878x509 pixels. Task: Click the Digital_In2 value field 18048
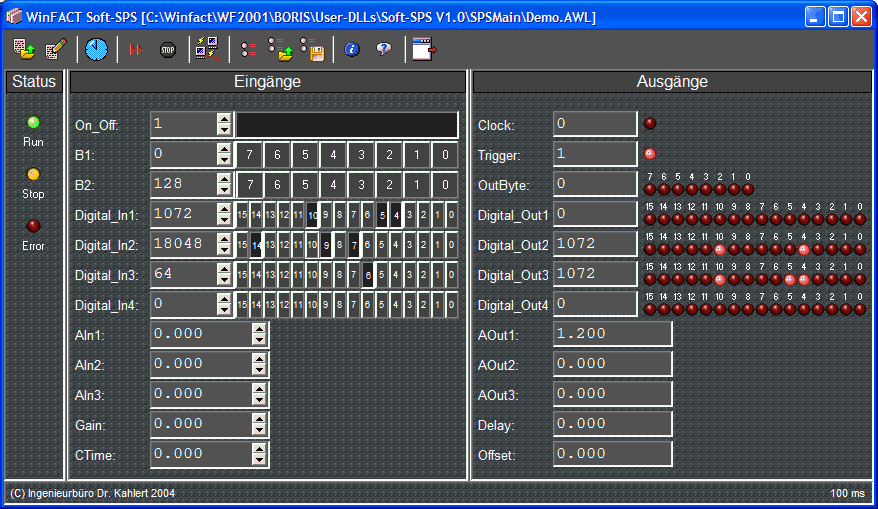pos(184,244)
